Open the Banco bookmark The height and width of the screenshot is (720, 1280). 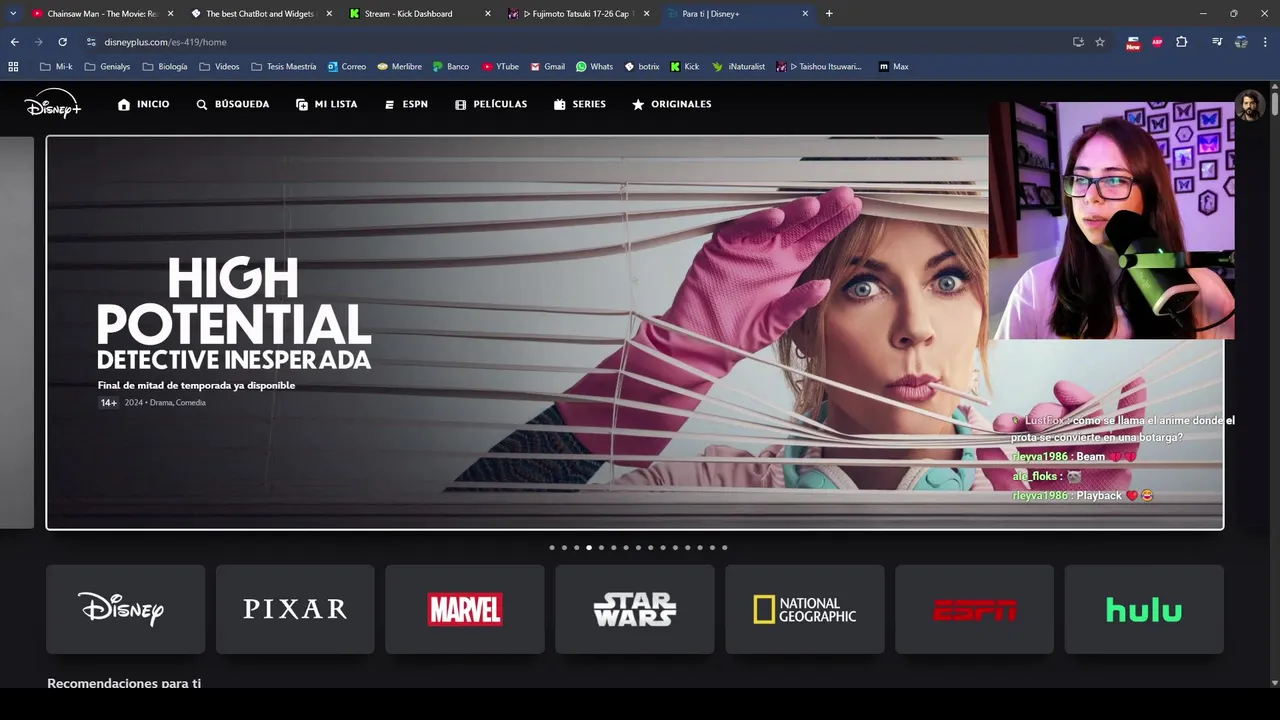451,67
